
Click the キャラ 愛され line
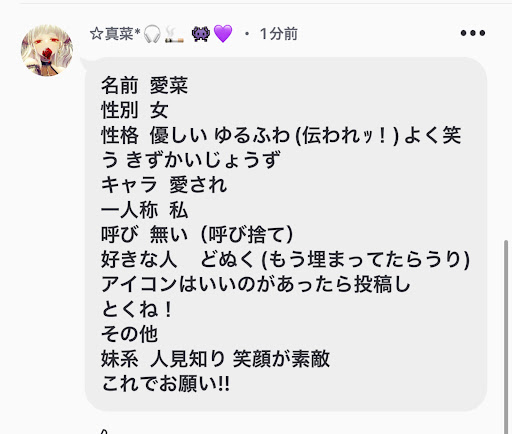(x=164, y=185)
